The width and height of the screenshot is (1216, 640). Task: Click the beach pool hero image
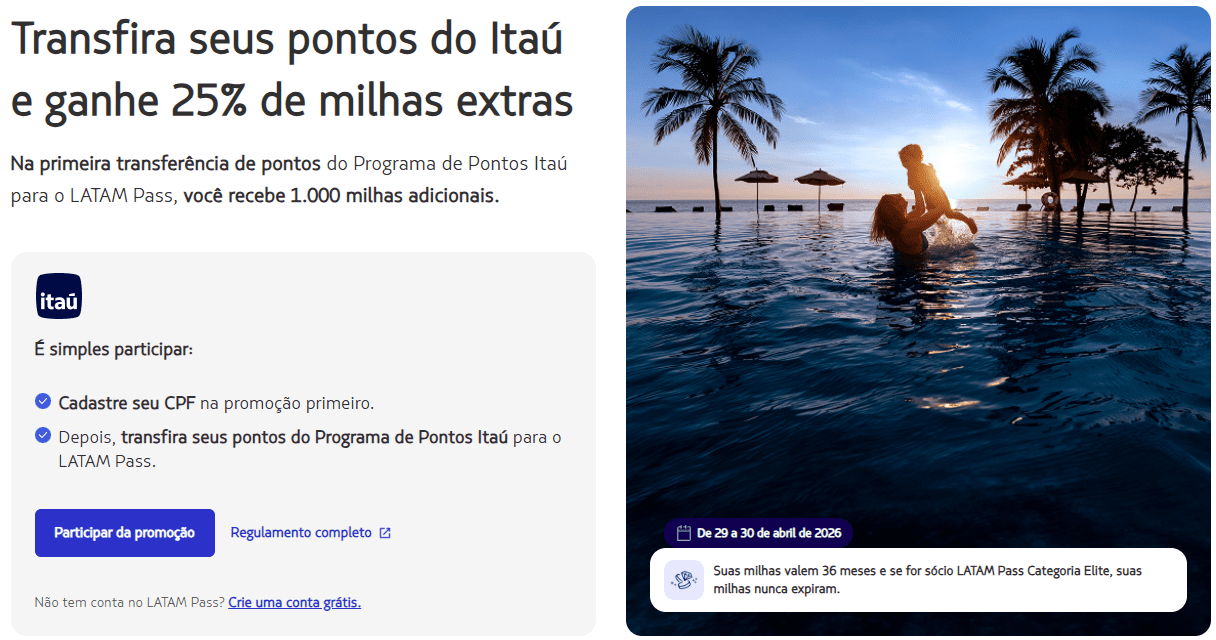click(918, 320)
